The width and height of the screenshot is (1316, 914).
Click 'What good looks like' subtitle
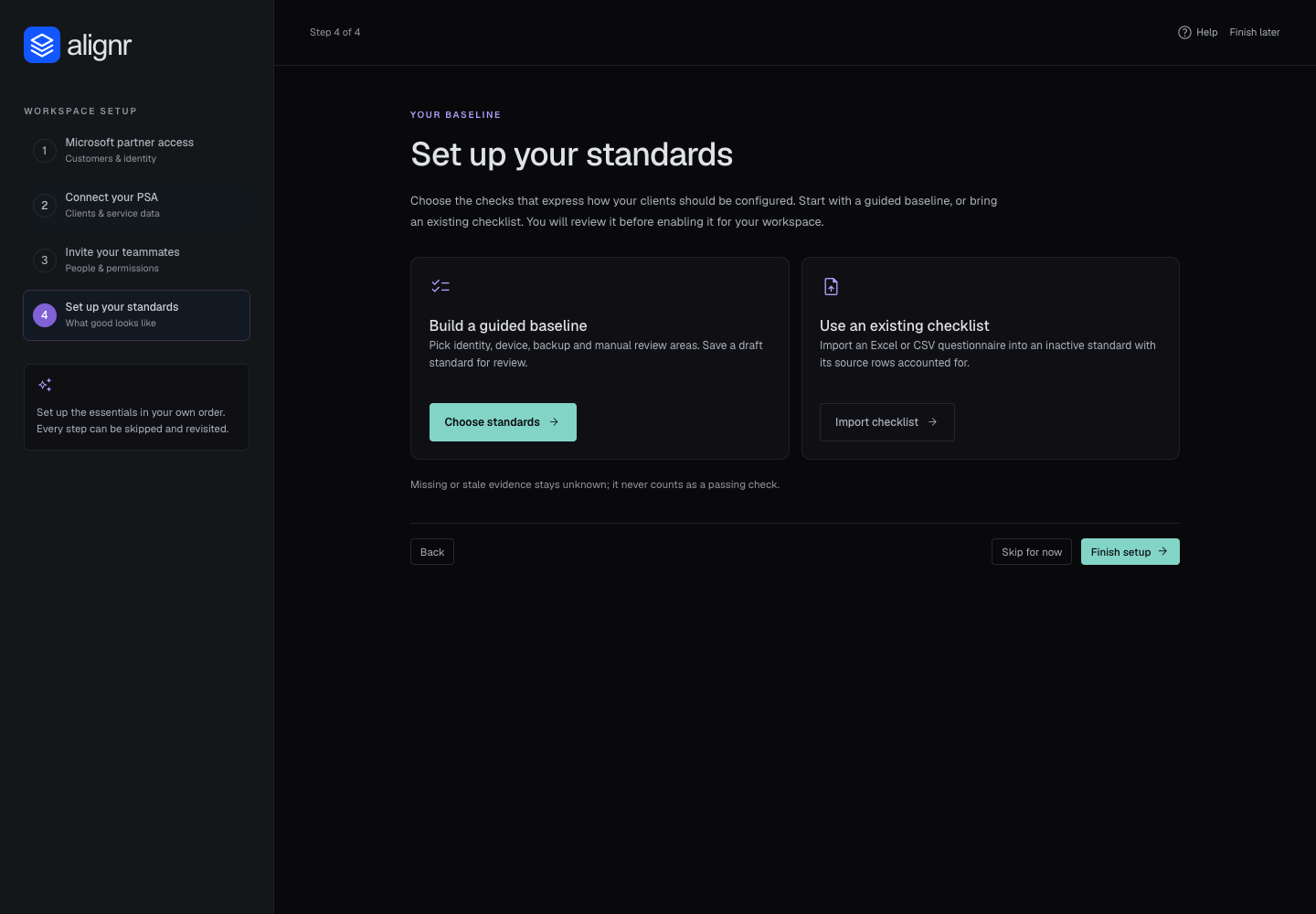click(x=111, y=324)
